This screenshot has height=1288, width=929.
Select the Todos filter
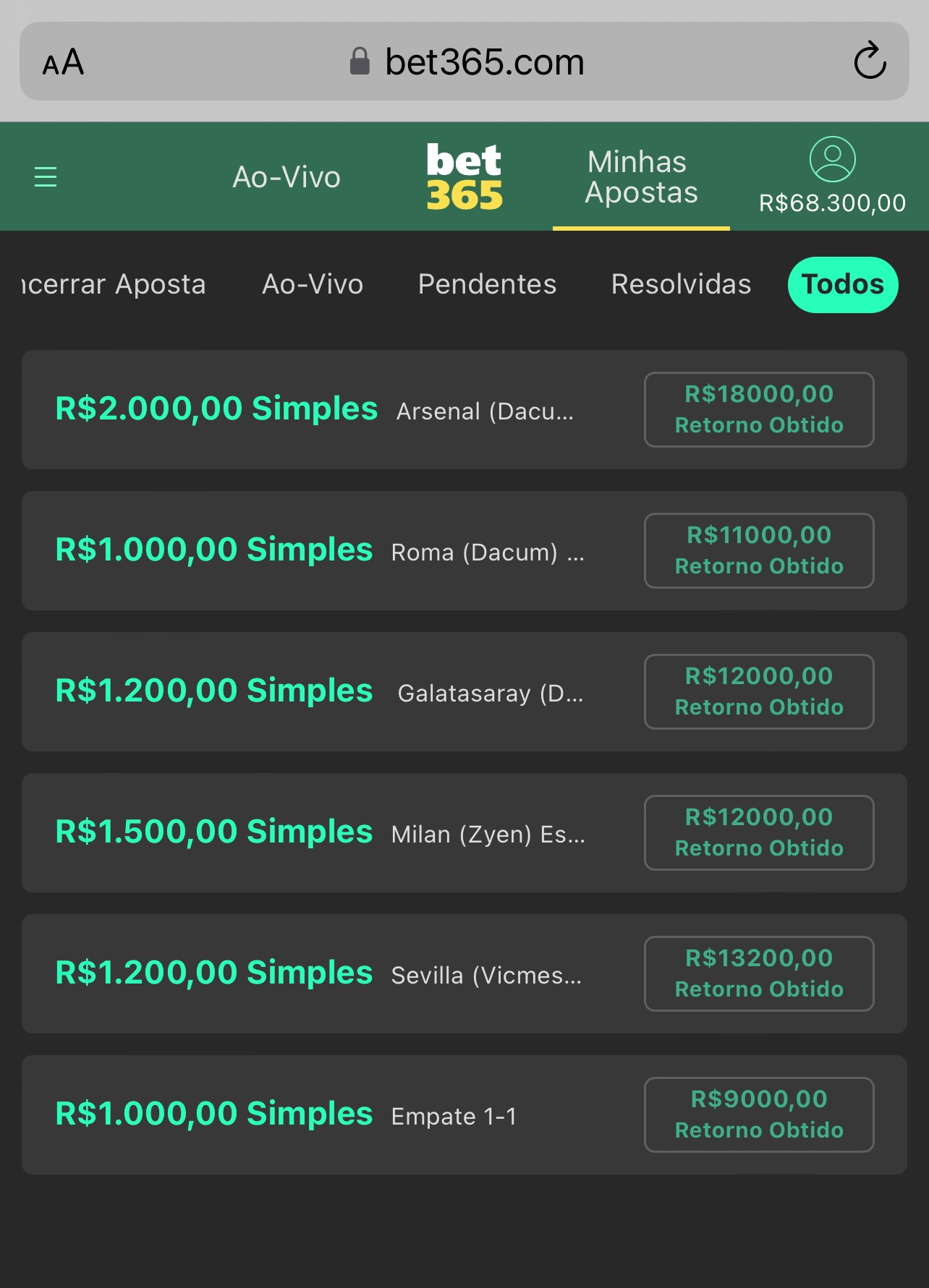[x=842, y=284]
